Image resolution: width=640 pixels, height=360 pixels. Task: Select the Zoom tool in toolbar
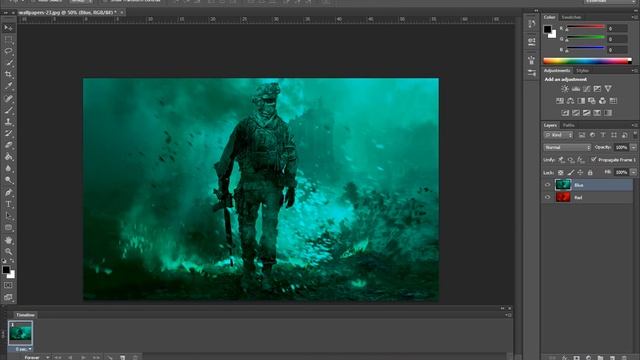[8, 251]
